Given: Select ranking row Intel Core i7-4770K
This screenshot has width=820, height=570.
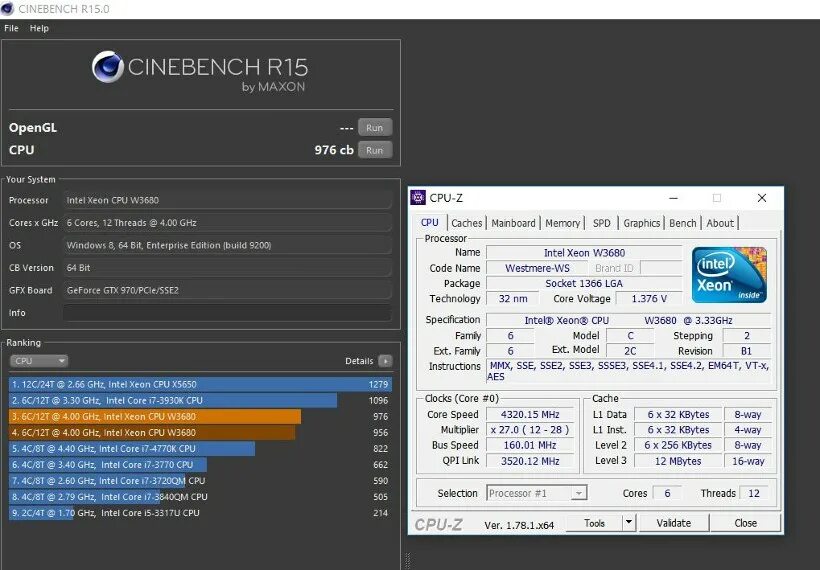Looking at the screenshot, I should coord(200,449).
